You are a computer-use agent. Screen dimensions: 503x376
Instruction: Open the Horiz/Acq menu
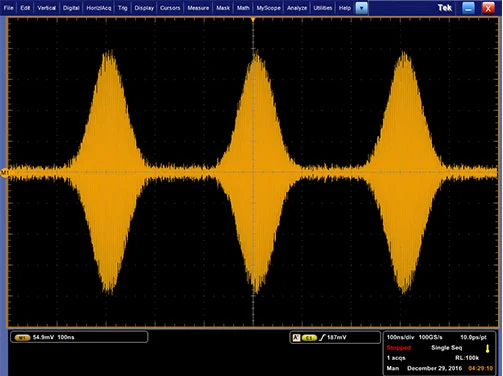point(99,8)
